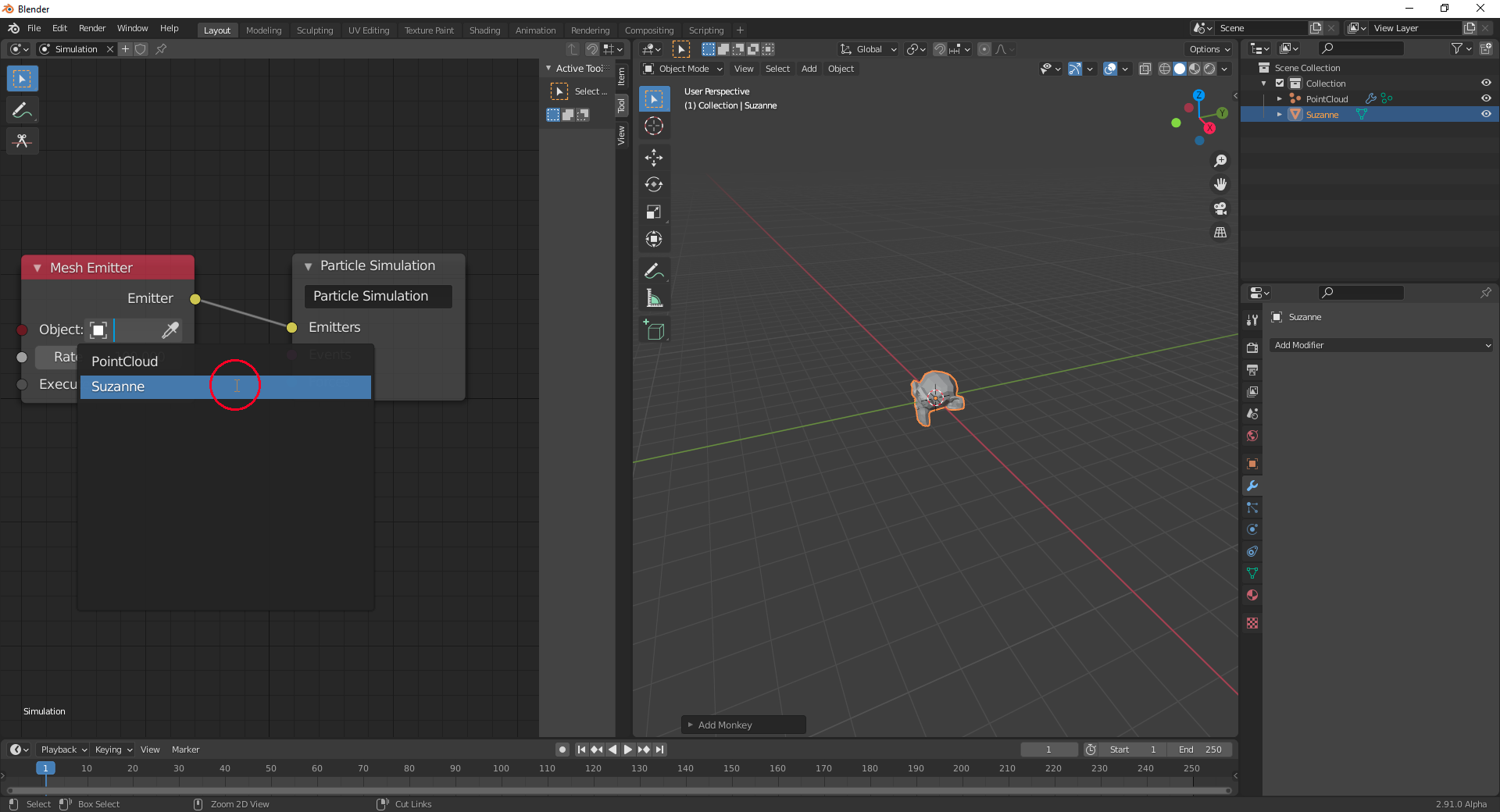This screenshot has height=812, width=1500.
Task: Click the Add Cube tool icon
Action: pos(654,331)
